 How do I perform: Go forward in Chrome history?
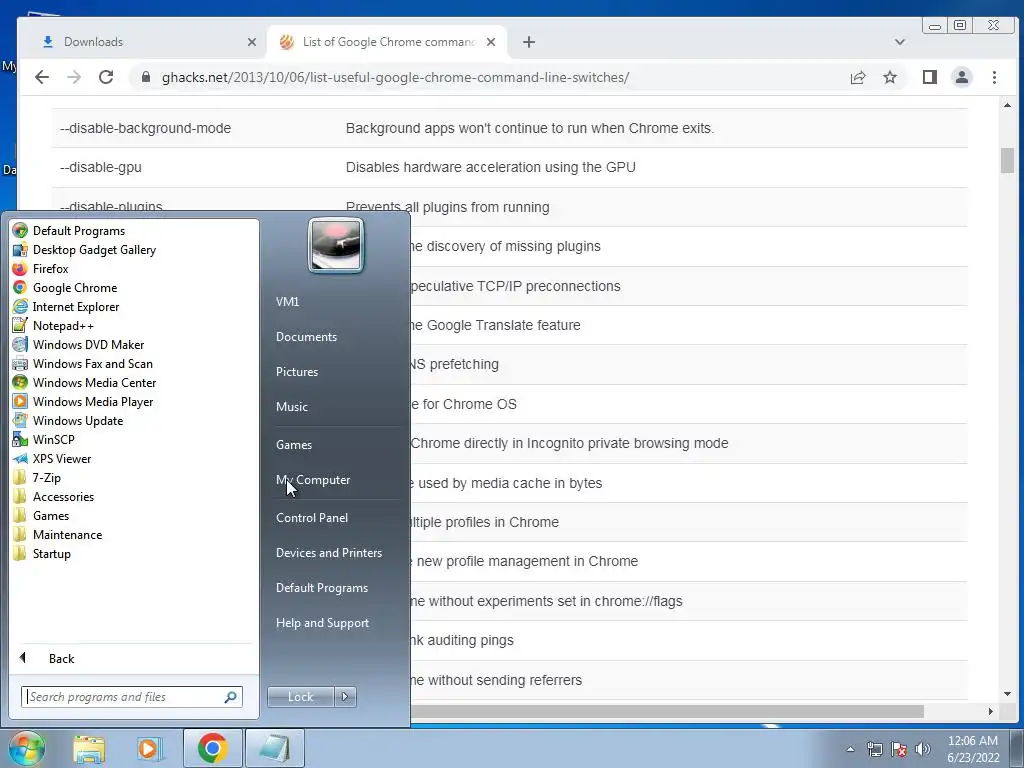74,77
